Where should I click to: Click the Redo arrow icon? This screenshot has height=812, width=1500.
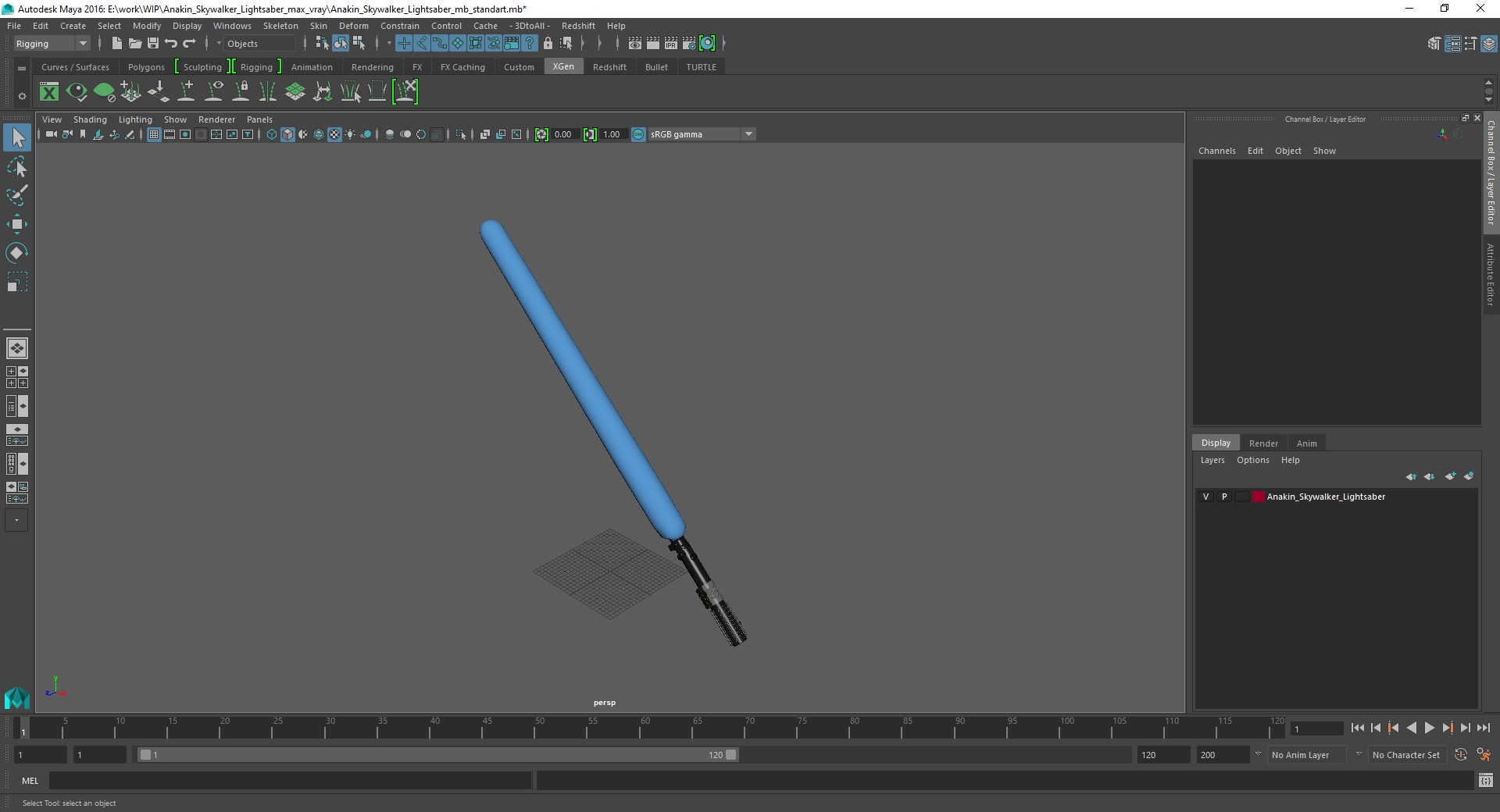click(x=189, y=44)
